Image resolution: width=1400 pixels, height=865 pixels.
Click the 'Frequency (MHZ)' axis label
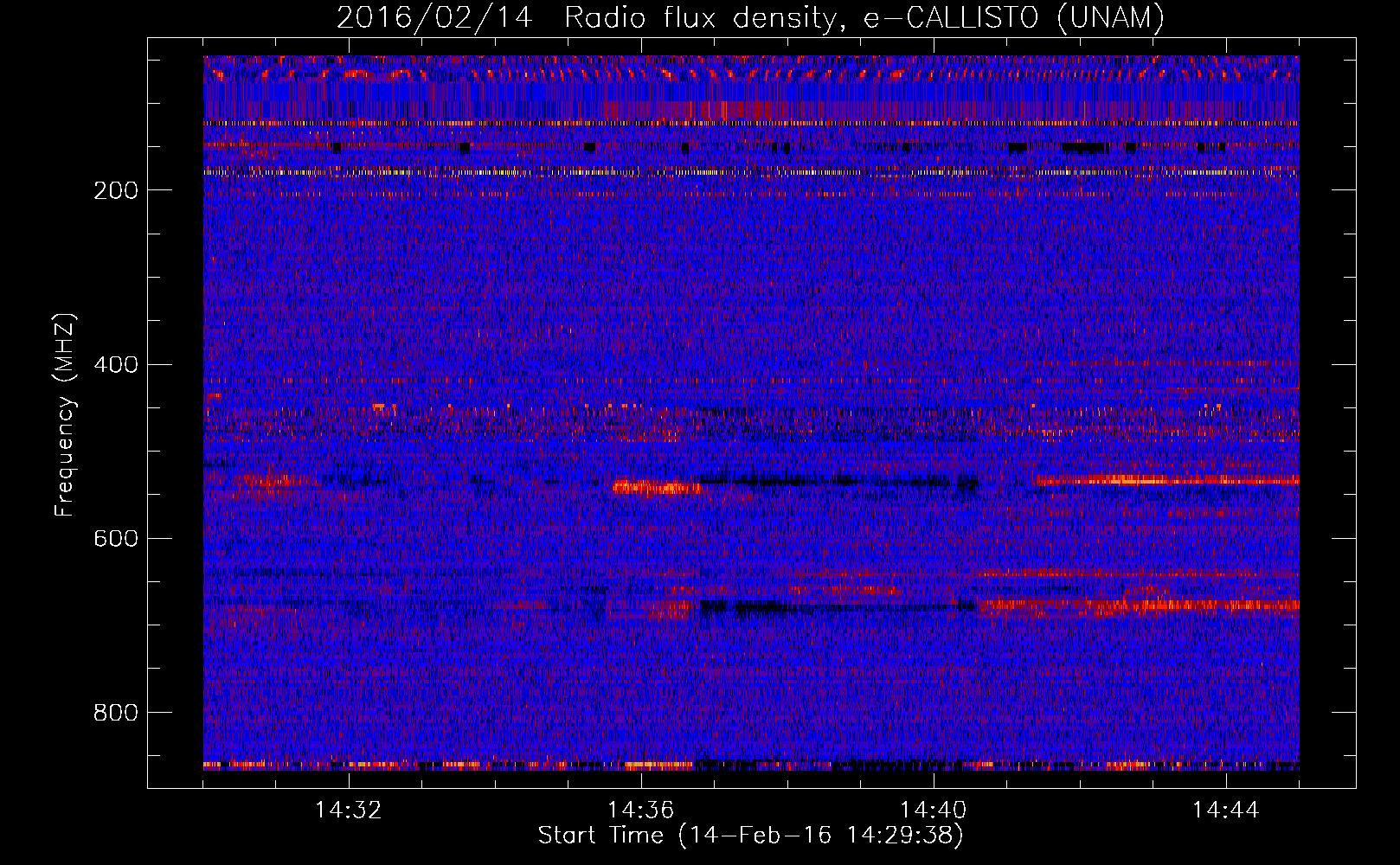(x=65, y=415)
